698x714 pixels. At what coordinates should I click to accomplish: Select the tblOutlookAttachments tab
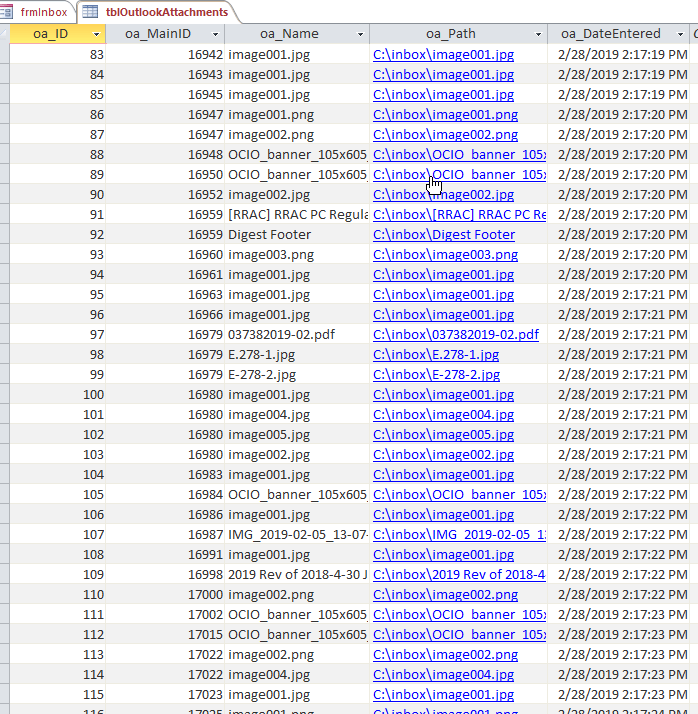157,12
